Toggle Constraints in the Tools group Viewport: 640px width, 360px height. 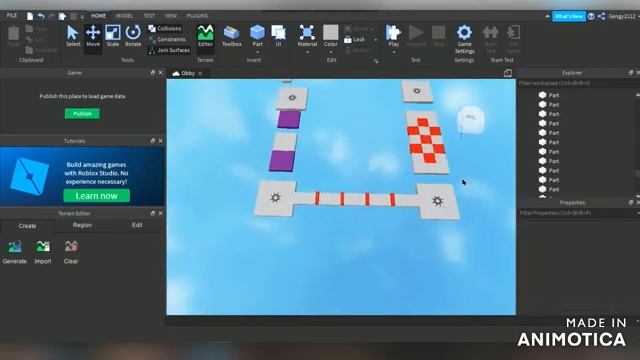pos(167,39)
